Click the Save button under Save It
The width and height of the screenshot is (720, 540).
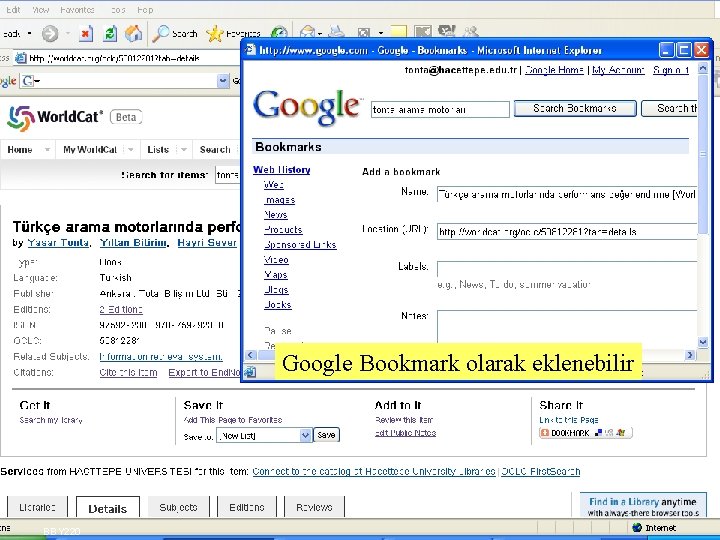[x=326, y=435]
